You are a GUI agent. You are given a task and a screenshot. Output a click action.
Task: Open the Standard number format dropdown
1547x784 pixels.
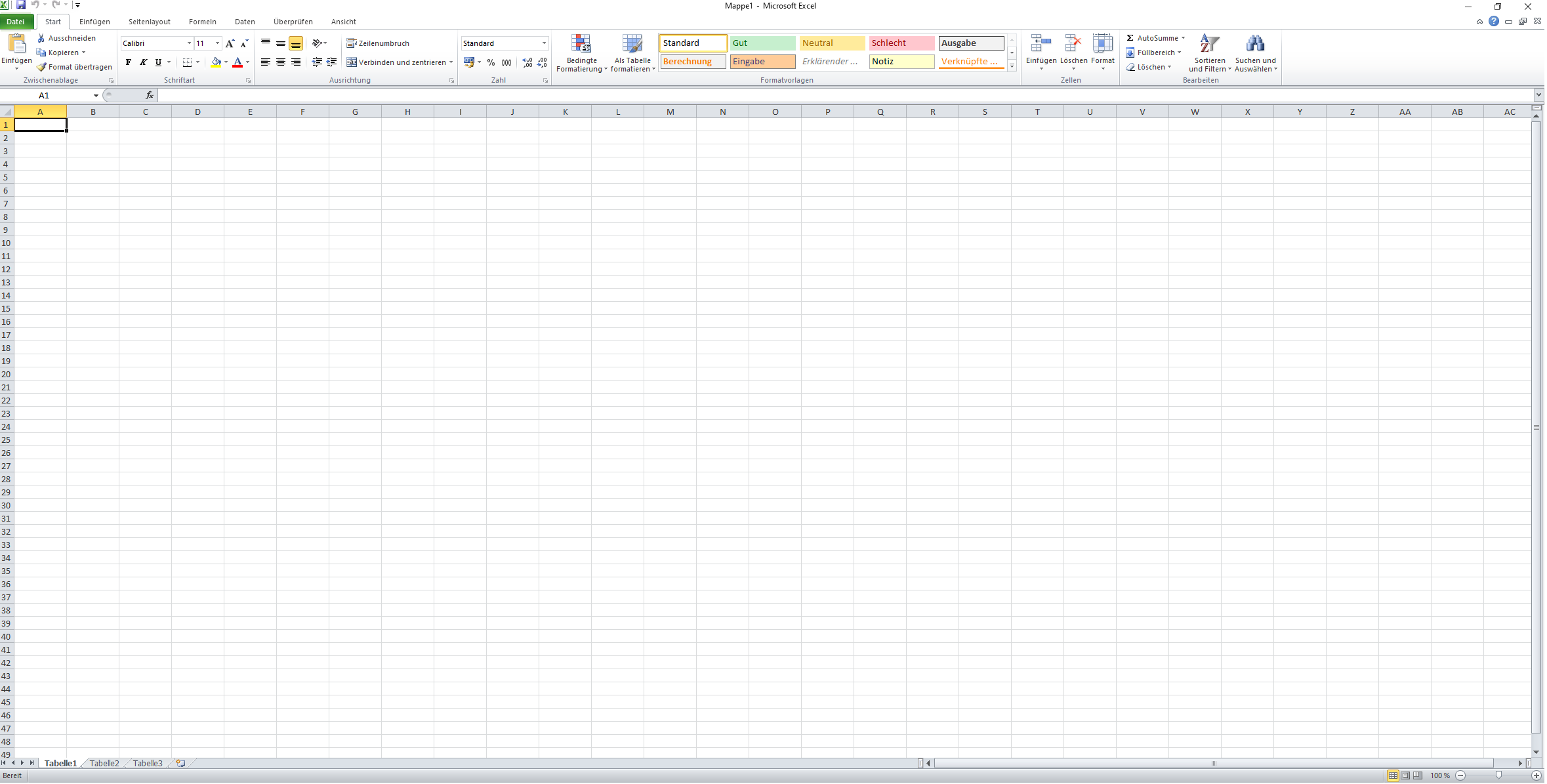click(544, 43)
